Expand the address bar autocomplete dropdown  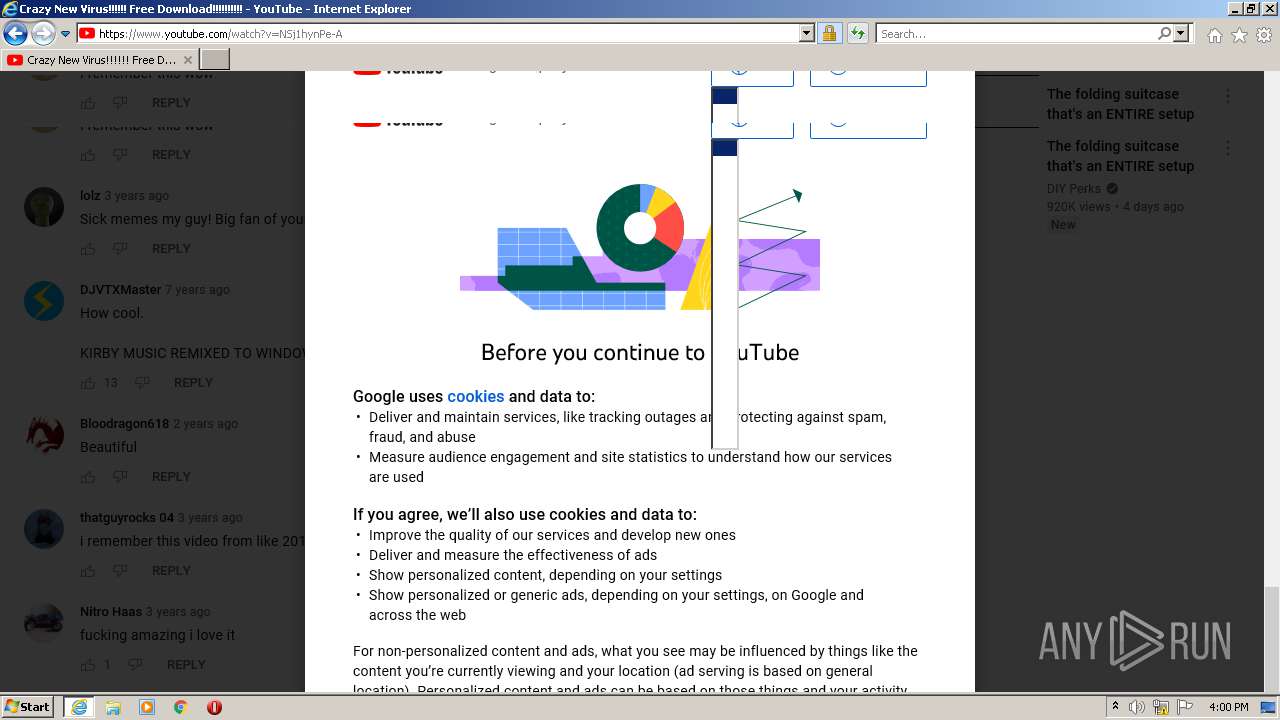pos(807,33)
